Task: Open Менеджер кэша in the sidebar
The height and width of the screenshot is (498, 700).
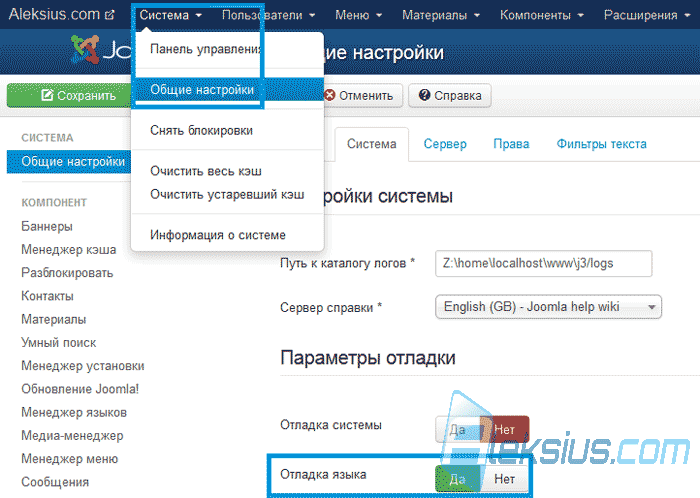Action: click(x=69, y=249)
